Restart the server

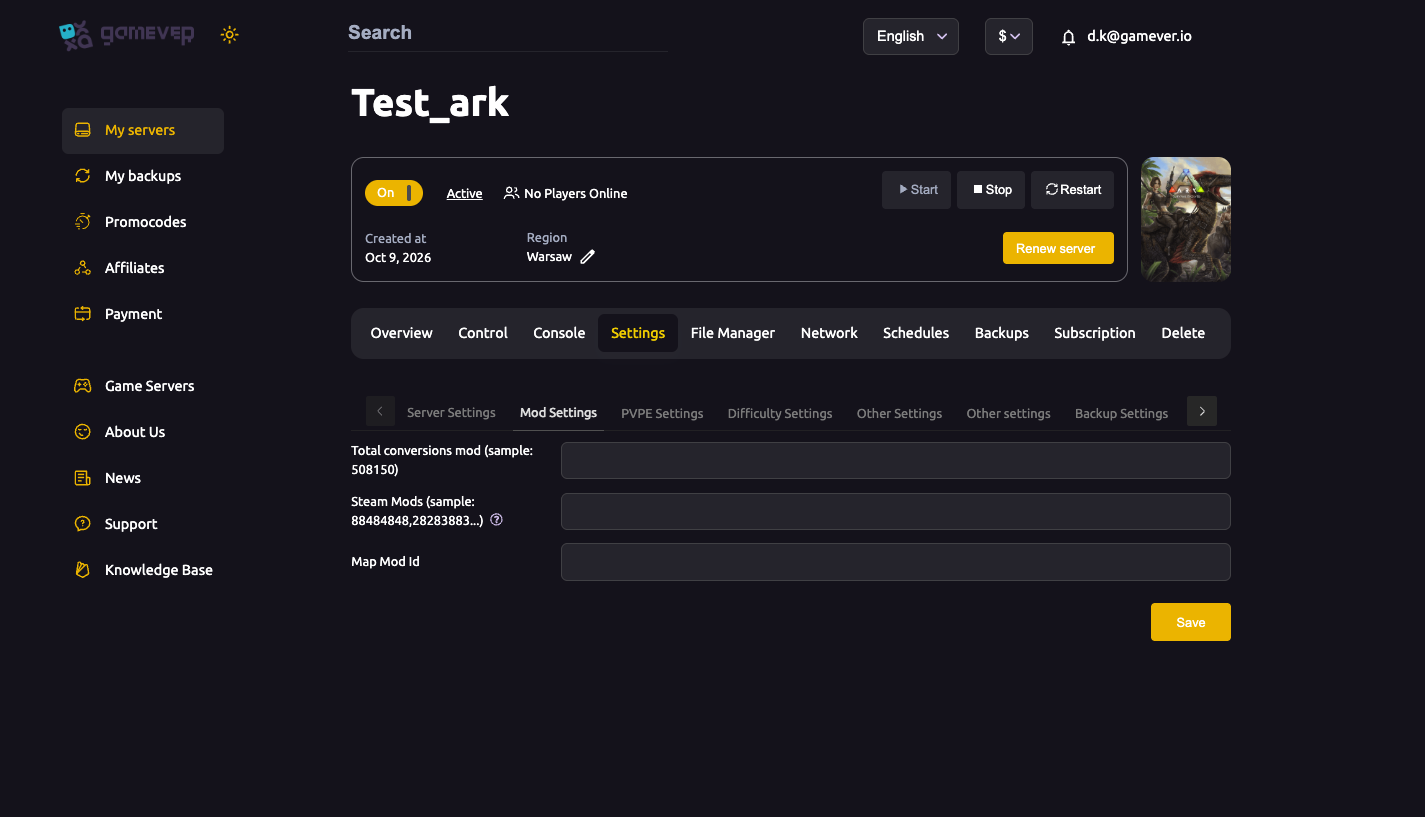1072,190
